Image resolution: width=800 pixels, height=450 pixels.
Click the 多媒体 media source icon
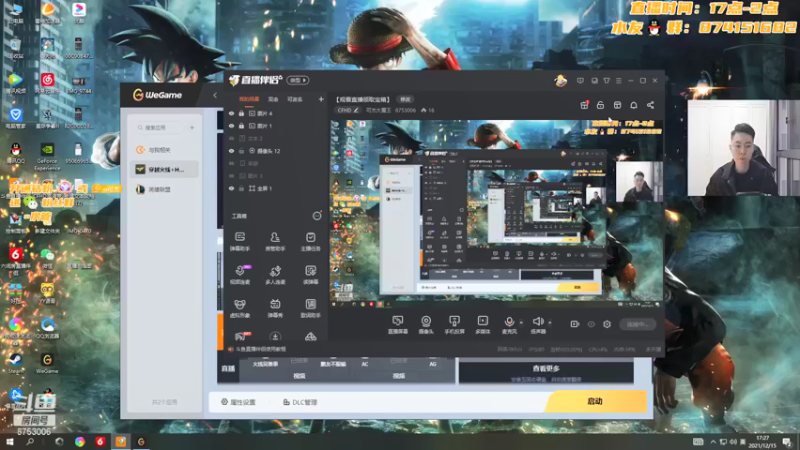[x=483, y=324]
